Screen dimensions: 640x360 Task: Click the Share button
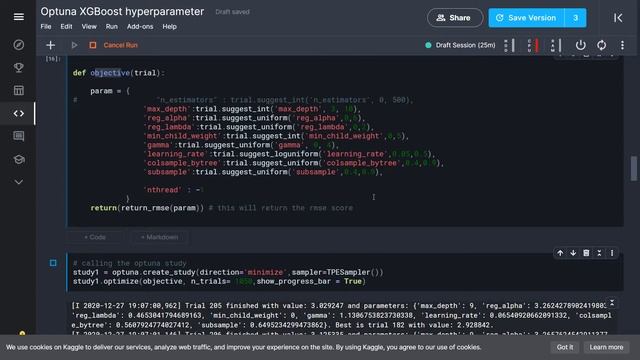coord(455,18)
